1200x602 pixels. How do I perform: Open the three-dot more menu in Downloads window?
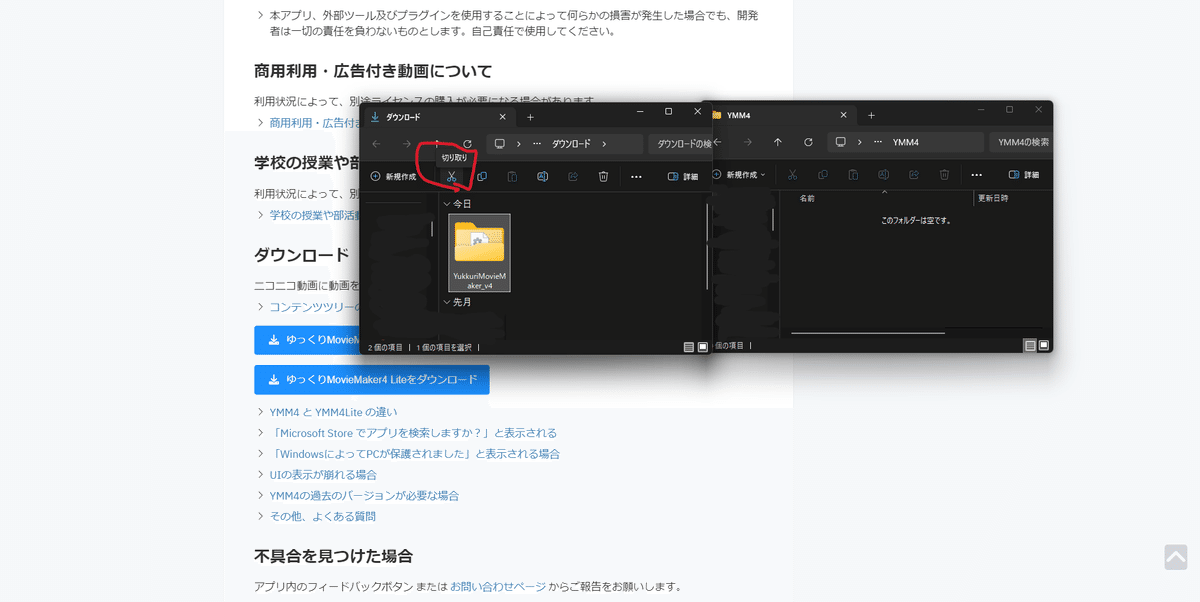point(636,176)
